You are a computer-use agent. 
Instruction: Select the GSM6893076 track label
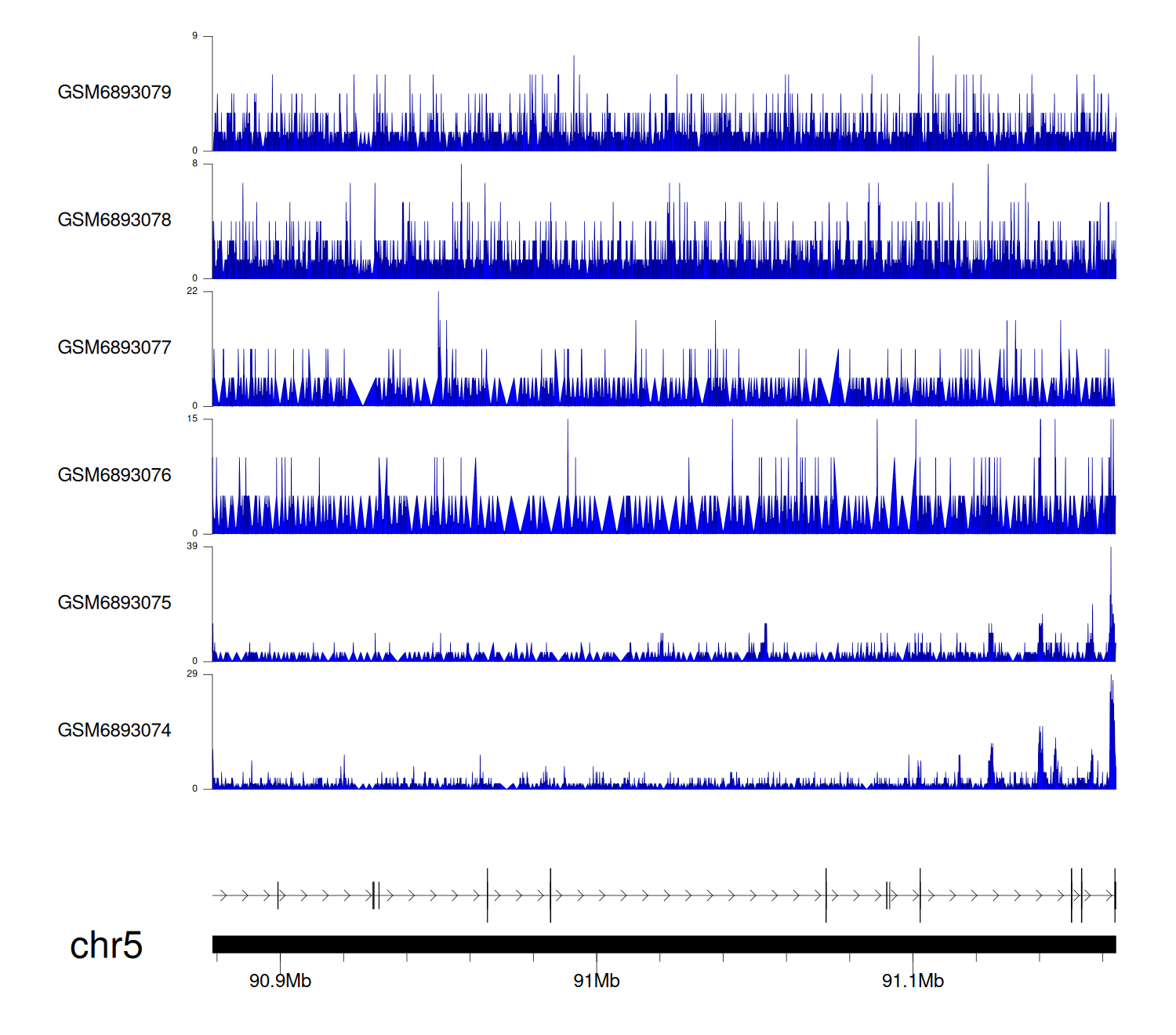click(x=114, y=475)
